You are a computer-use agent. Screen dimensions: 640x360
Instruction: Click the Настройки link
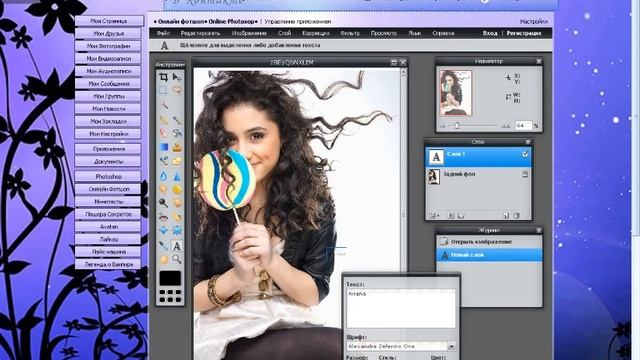pos(534,21)
